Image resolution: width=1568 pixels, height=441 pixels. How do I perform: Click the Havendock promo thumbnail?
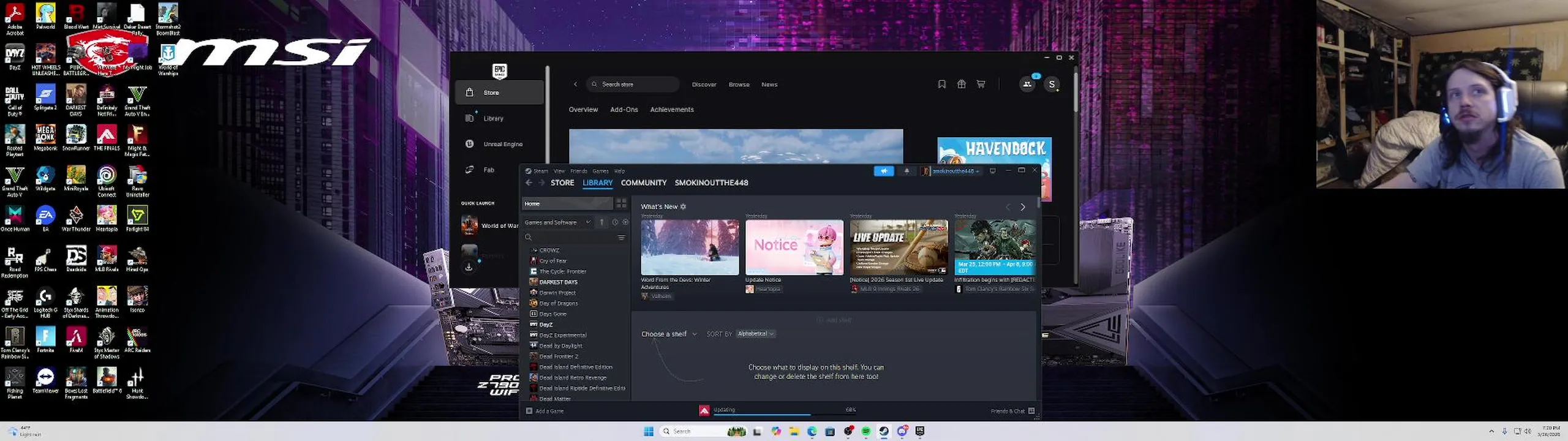tap(994, 151)
